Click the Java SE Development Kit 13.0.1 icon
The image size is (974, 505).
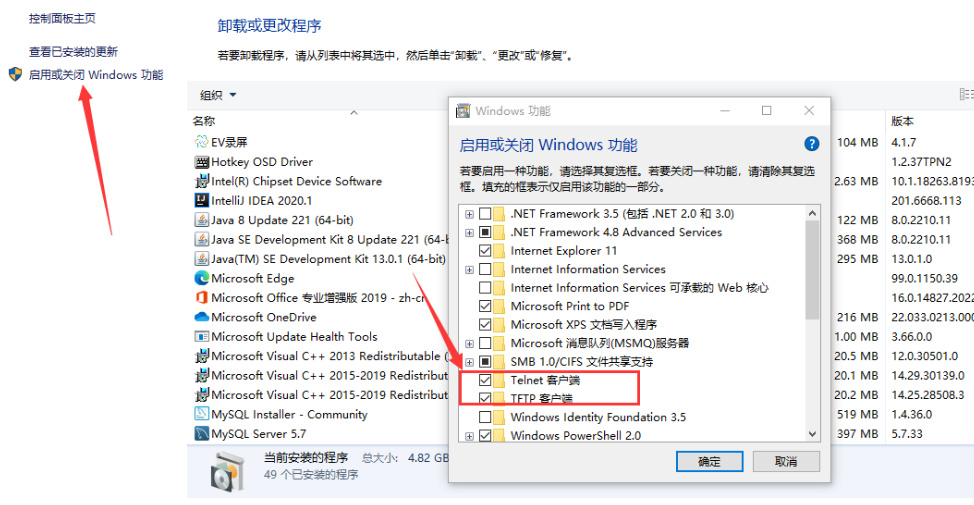click(201, 259)
